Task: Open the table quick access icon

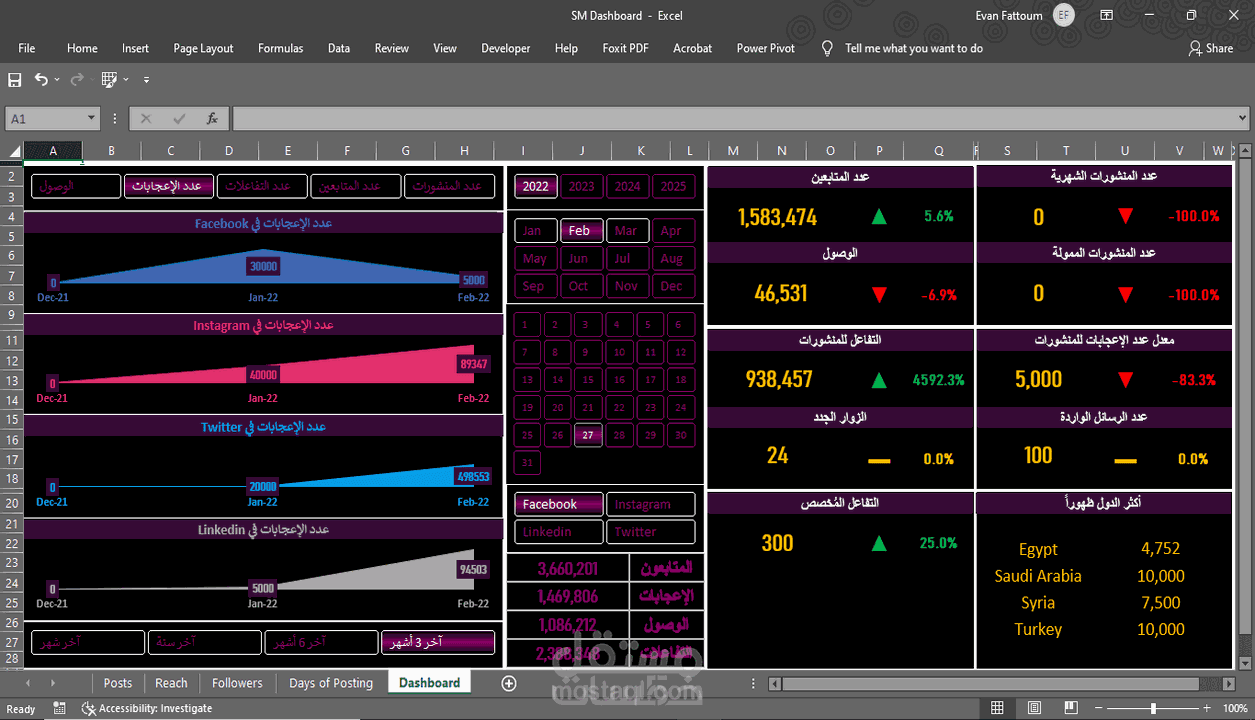Action: coord(108,79)
